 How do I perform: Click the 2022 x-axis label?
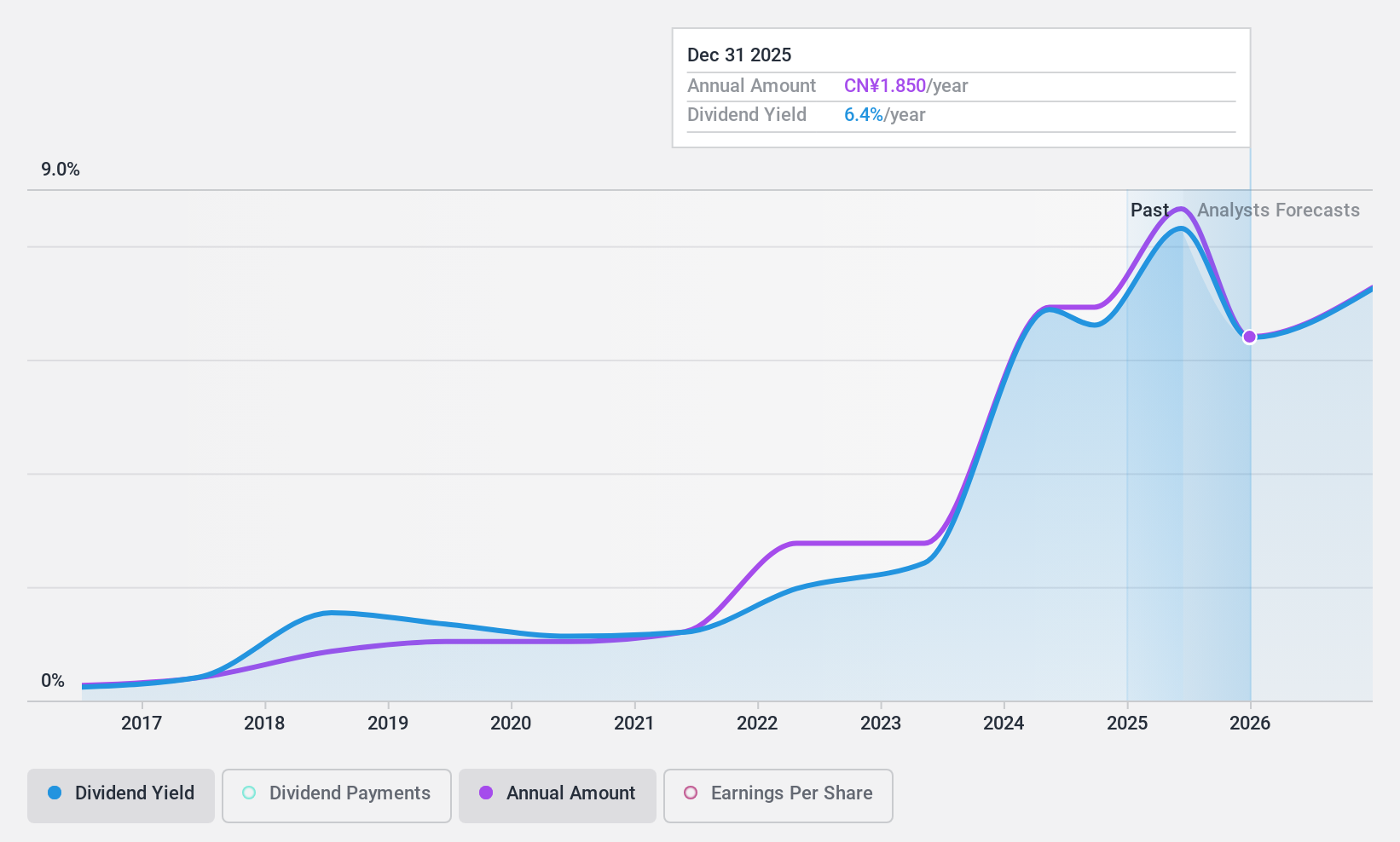pos(757,724)
